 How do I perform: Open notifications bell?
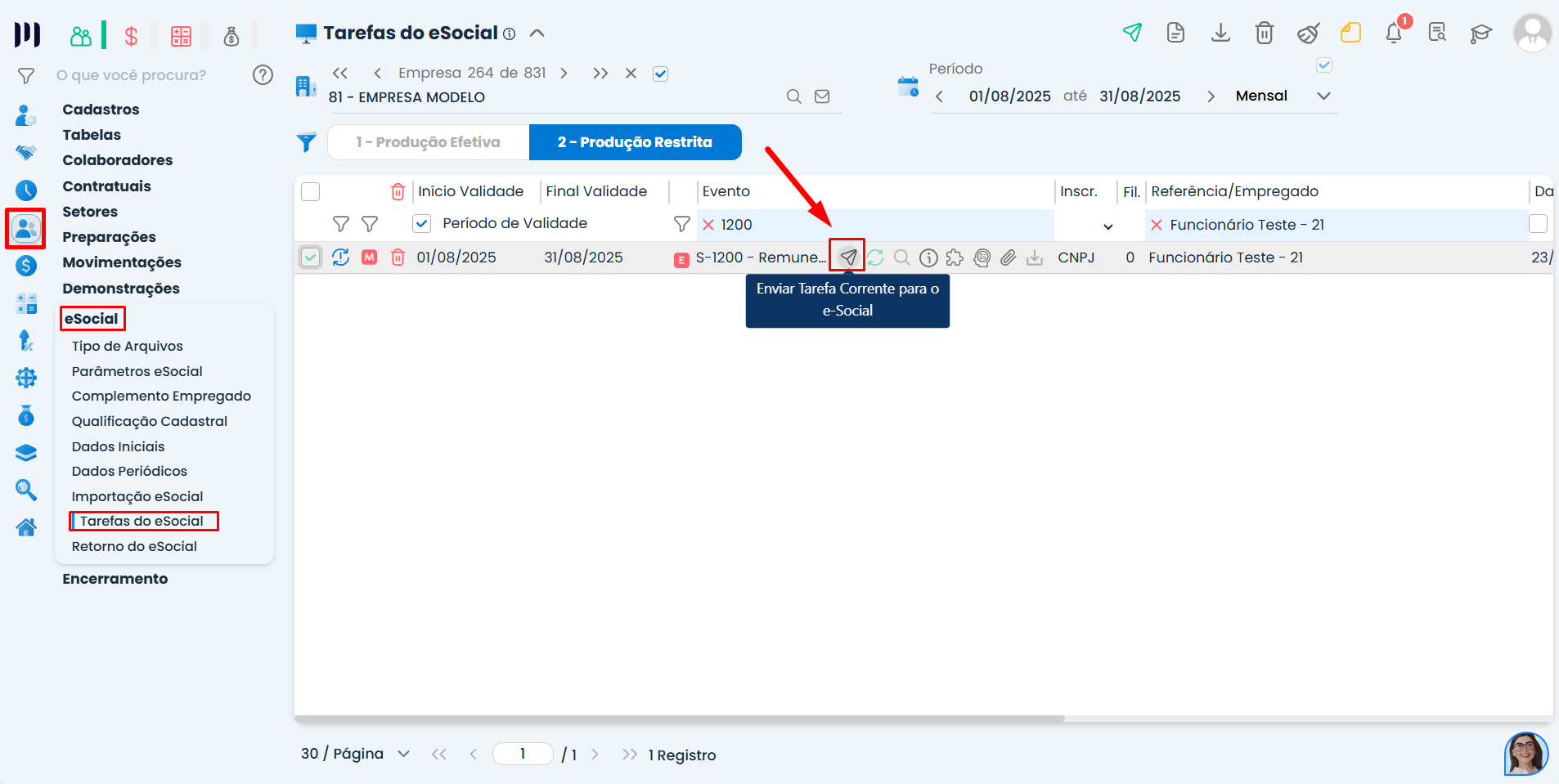coord(1394,34)
